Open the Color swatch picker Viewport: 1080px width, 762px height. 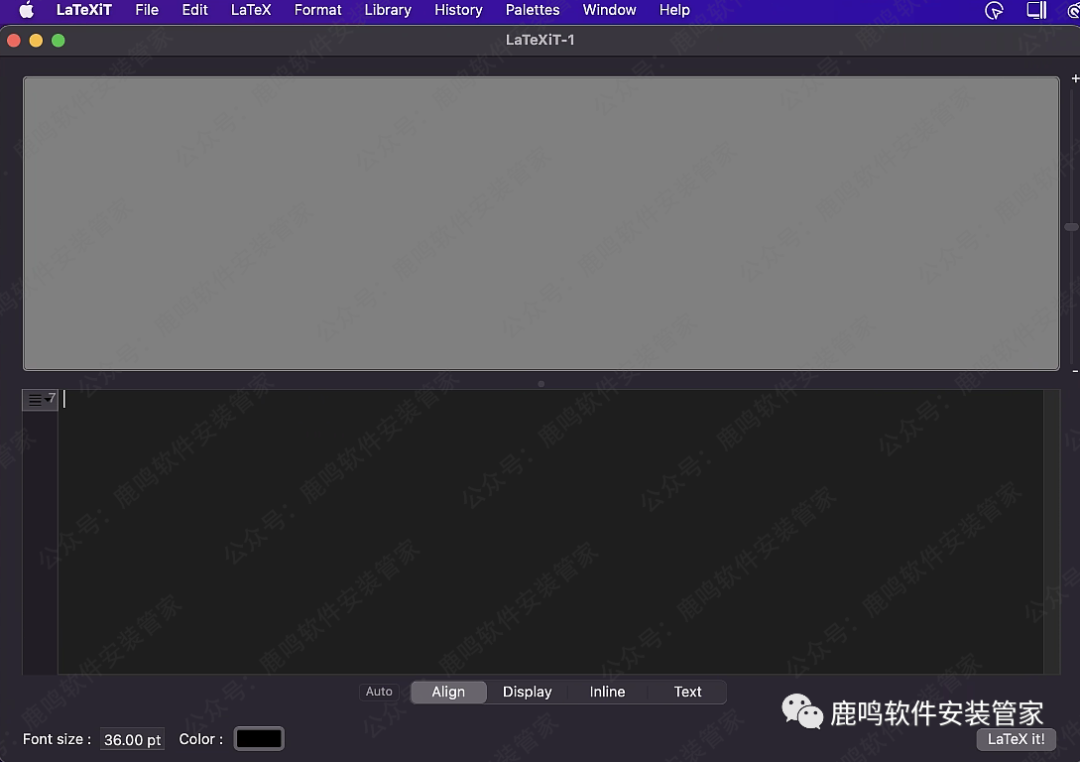[259, 739]
